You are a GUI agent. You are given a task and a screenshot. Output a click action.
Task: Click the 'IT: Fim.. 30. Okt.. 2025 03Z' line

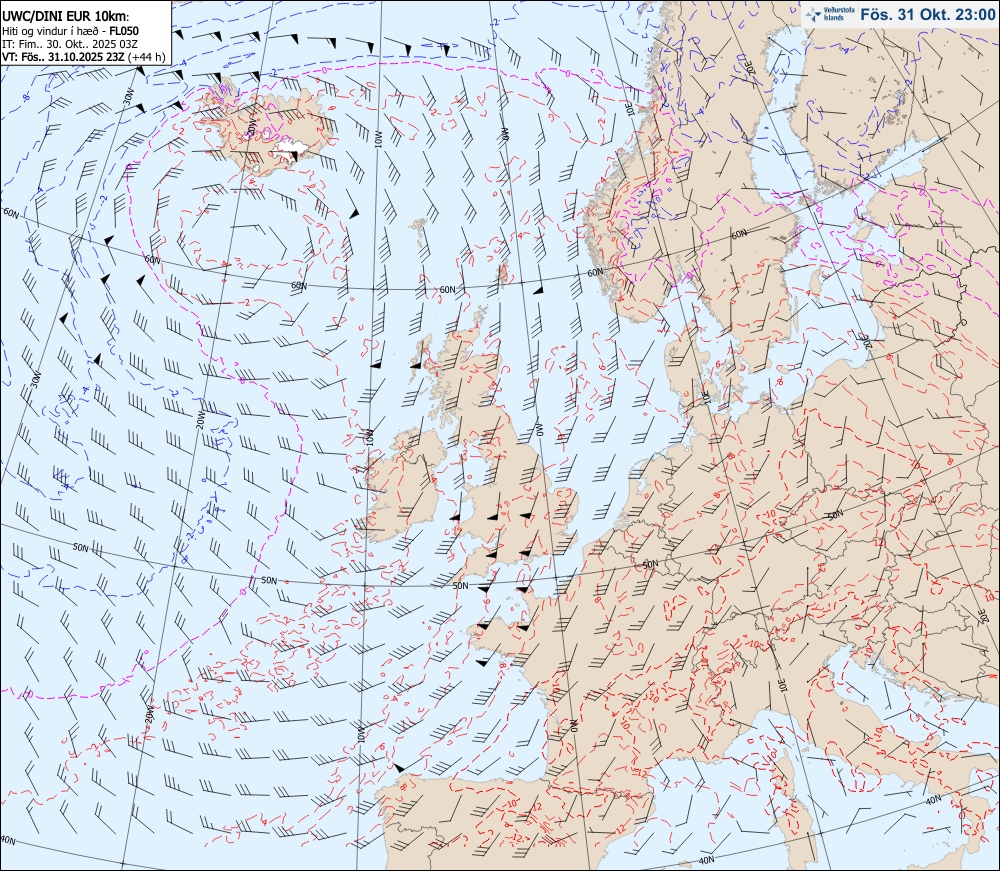[70, 44]
